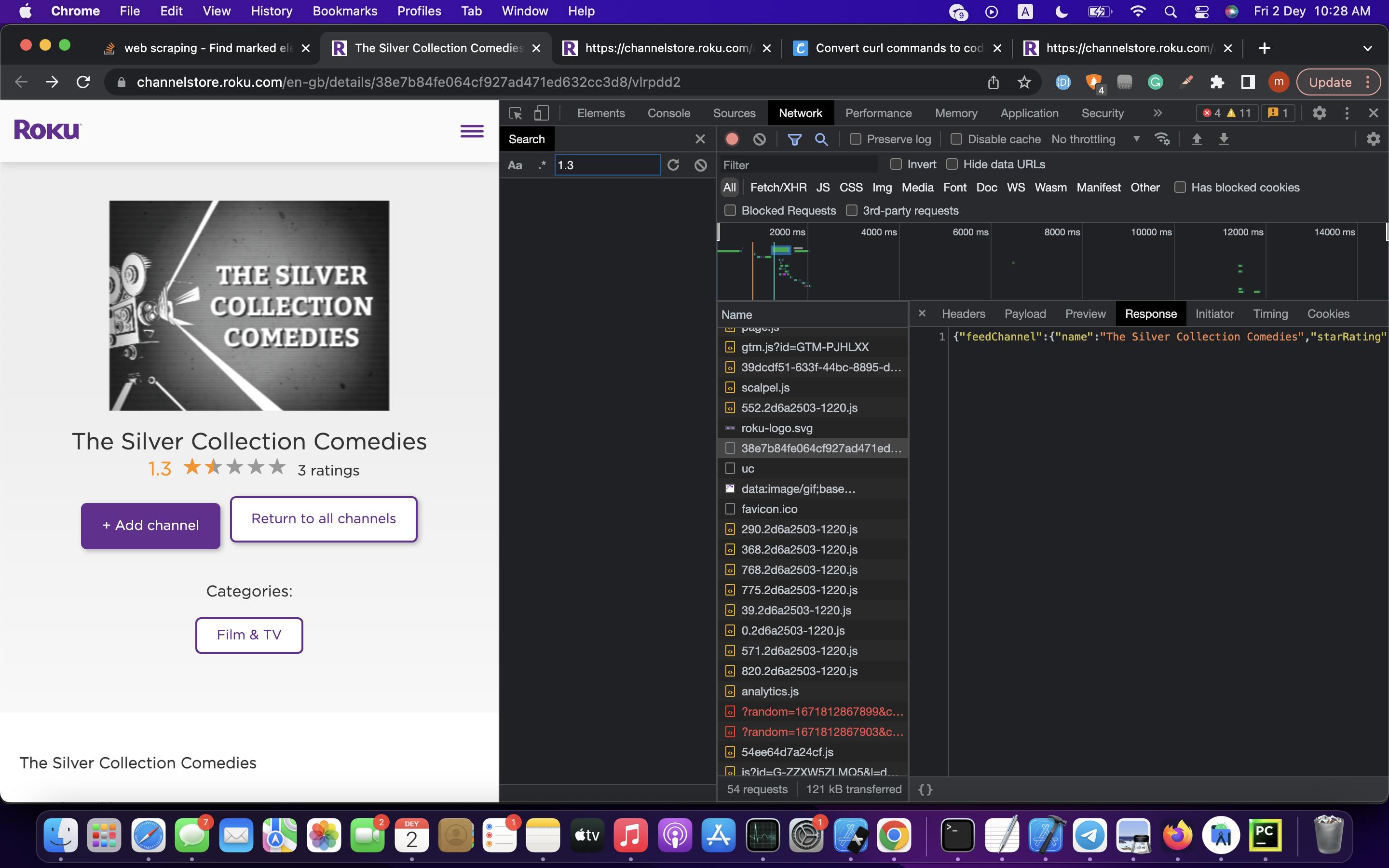Click Return to all channels

tap(324, 518)
